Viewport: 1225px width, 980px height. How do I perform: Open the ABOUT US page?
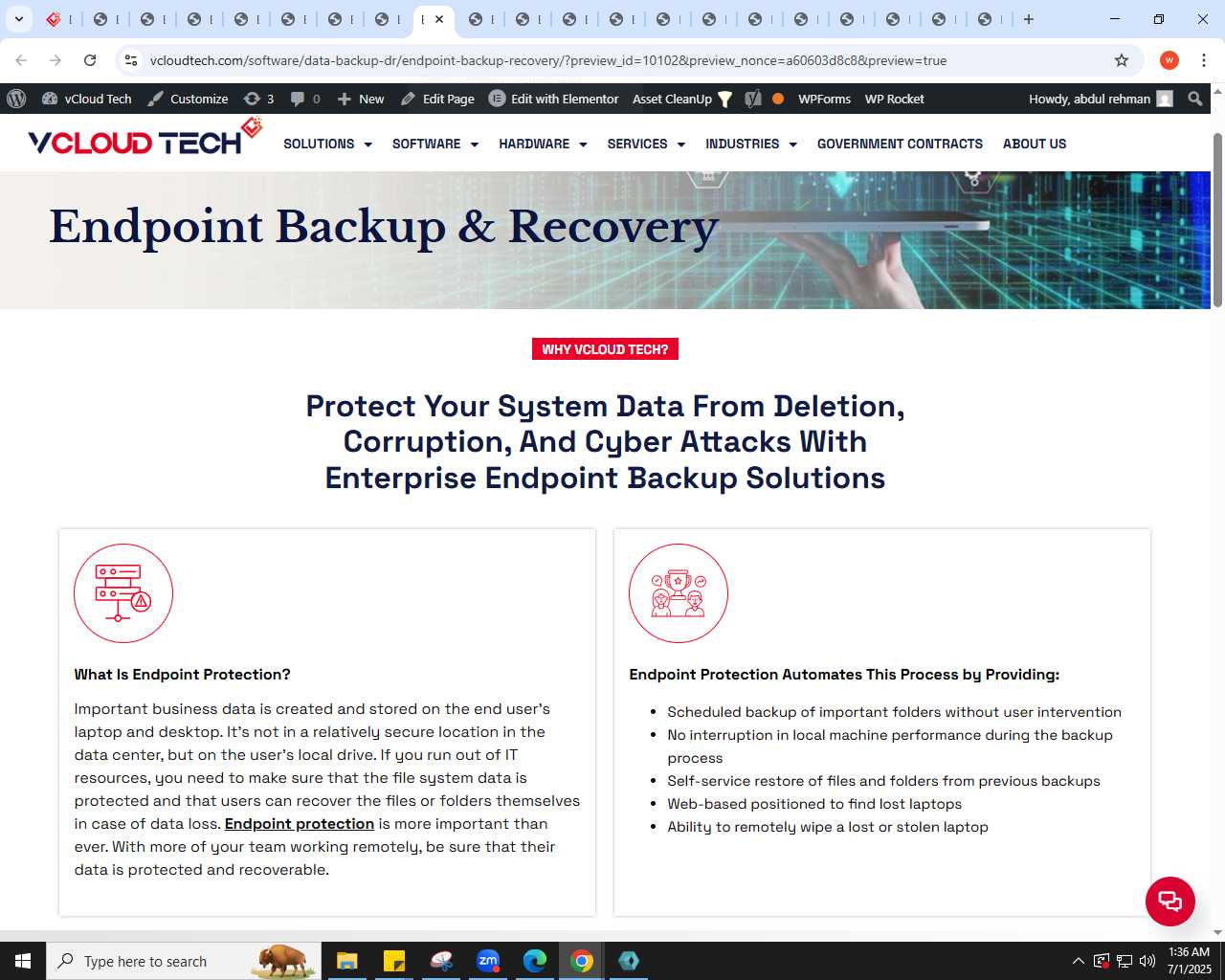(1035, 144)
